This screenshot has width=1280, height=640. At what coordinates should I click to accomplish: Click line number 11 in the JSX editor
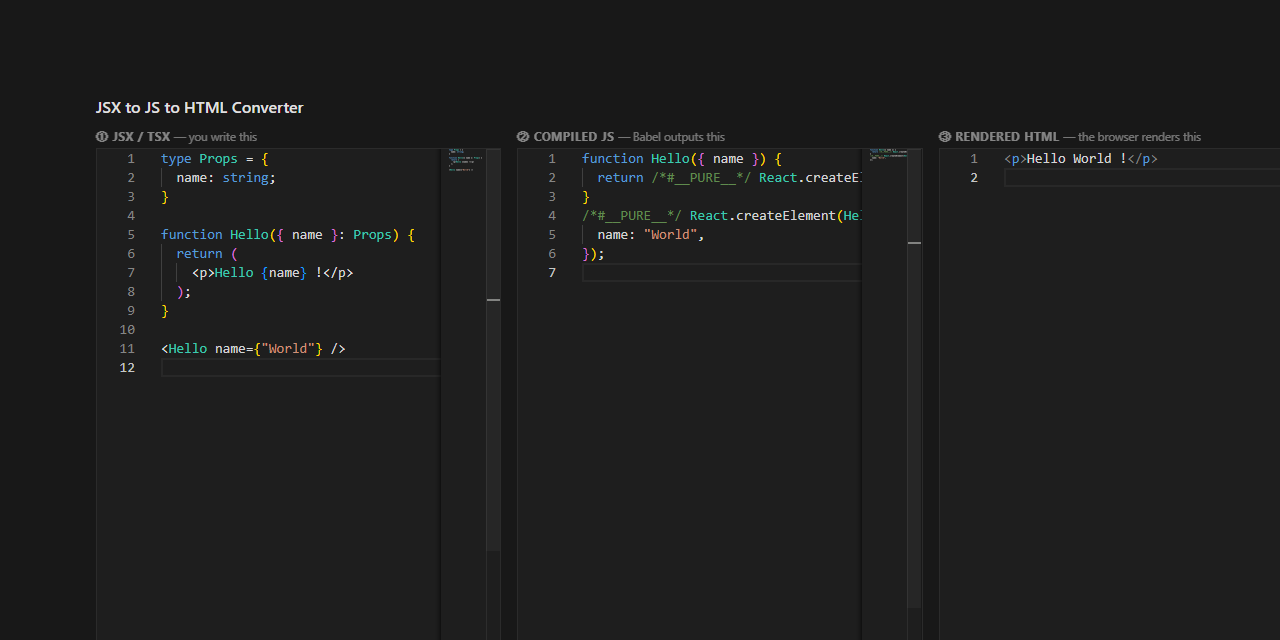point(127,348)
